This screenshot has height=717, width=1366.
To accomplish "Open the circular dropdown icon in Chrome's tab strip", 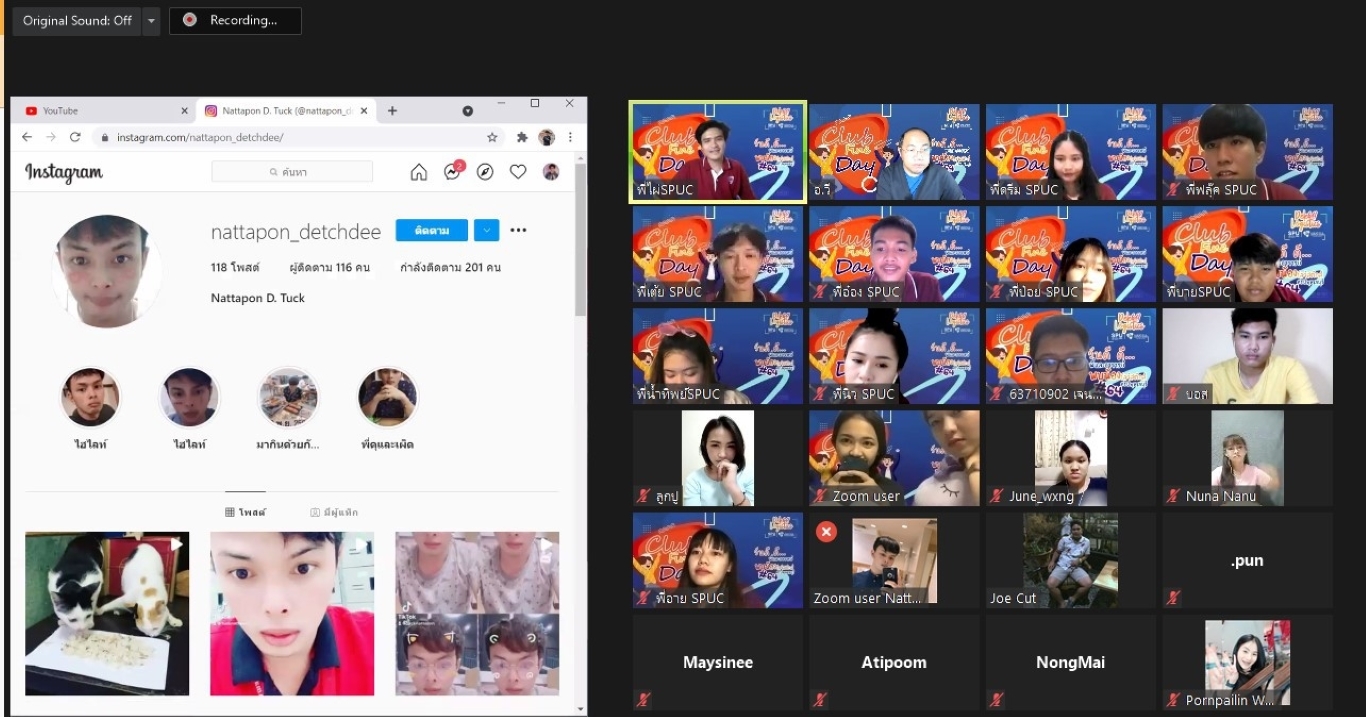I will 467,111.
